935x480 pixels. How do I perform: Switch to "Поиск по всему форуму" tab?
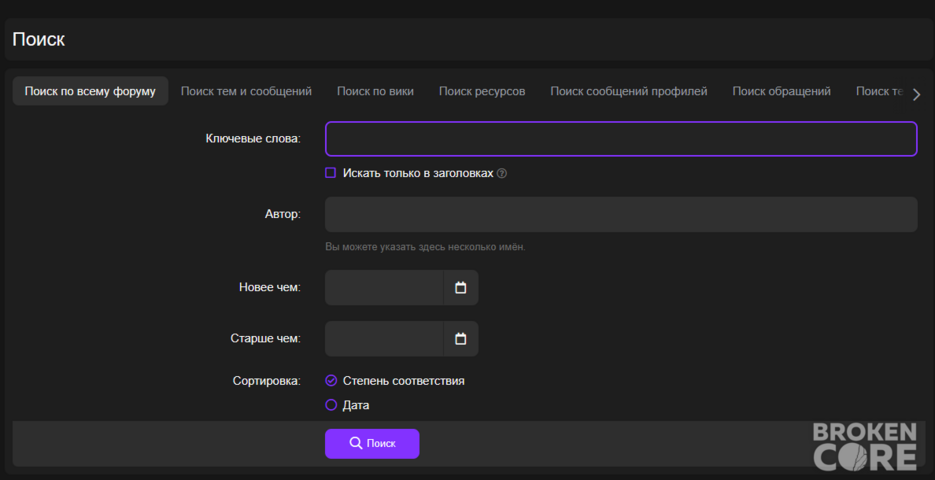pyautogui.click(x=90, y=91)
